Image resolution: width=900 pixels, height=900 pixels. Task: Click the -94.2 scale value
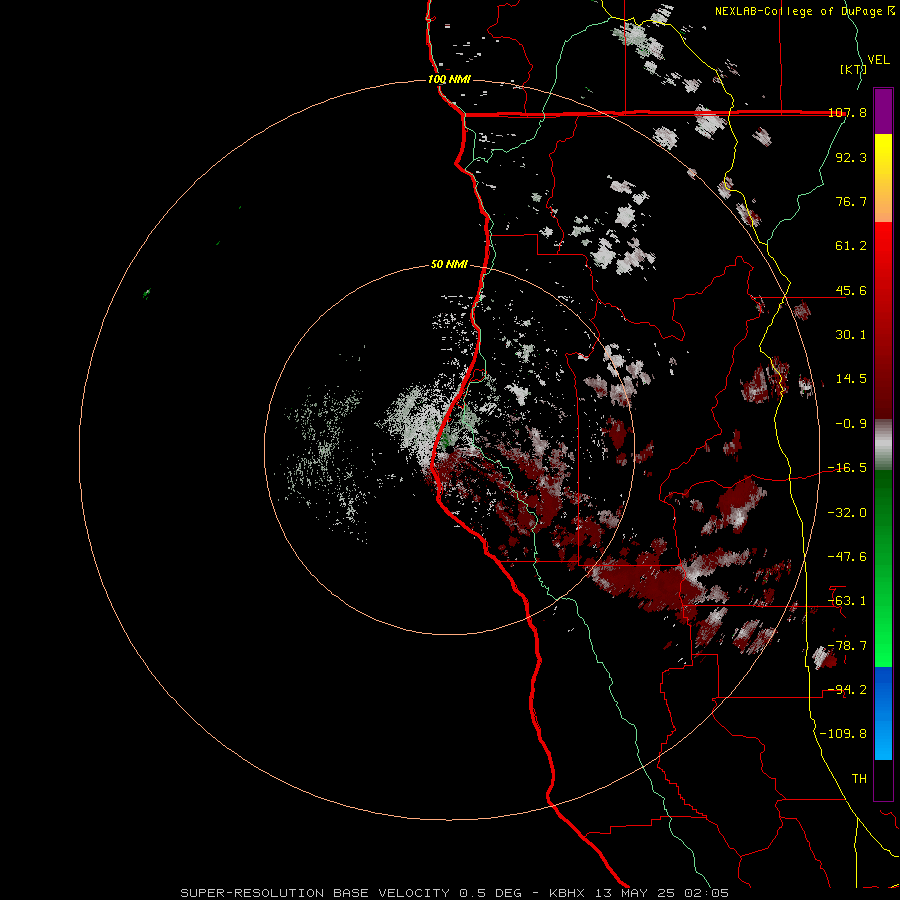pos(847,690)
